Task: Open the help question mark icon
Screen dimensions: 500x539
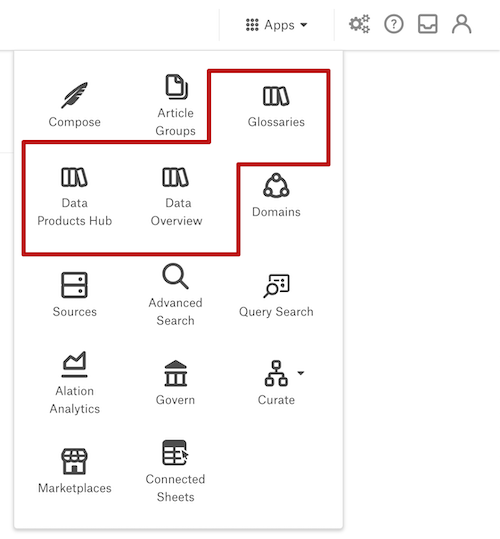Action: (x=393, y=24)
